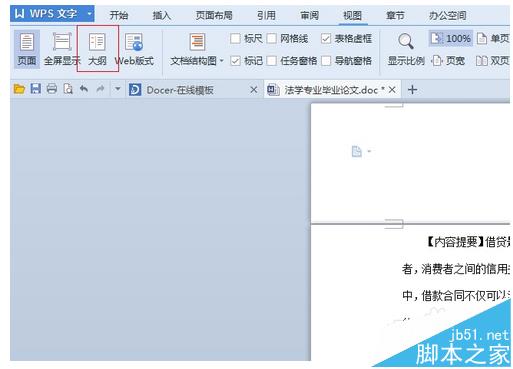This screenshot has width=513, height=369.
Task: Click the 【内容提要】 text in document
Action: [455, 241]
